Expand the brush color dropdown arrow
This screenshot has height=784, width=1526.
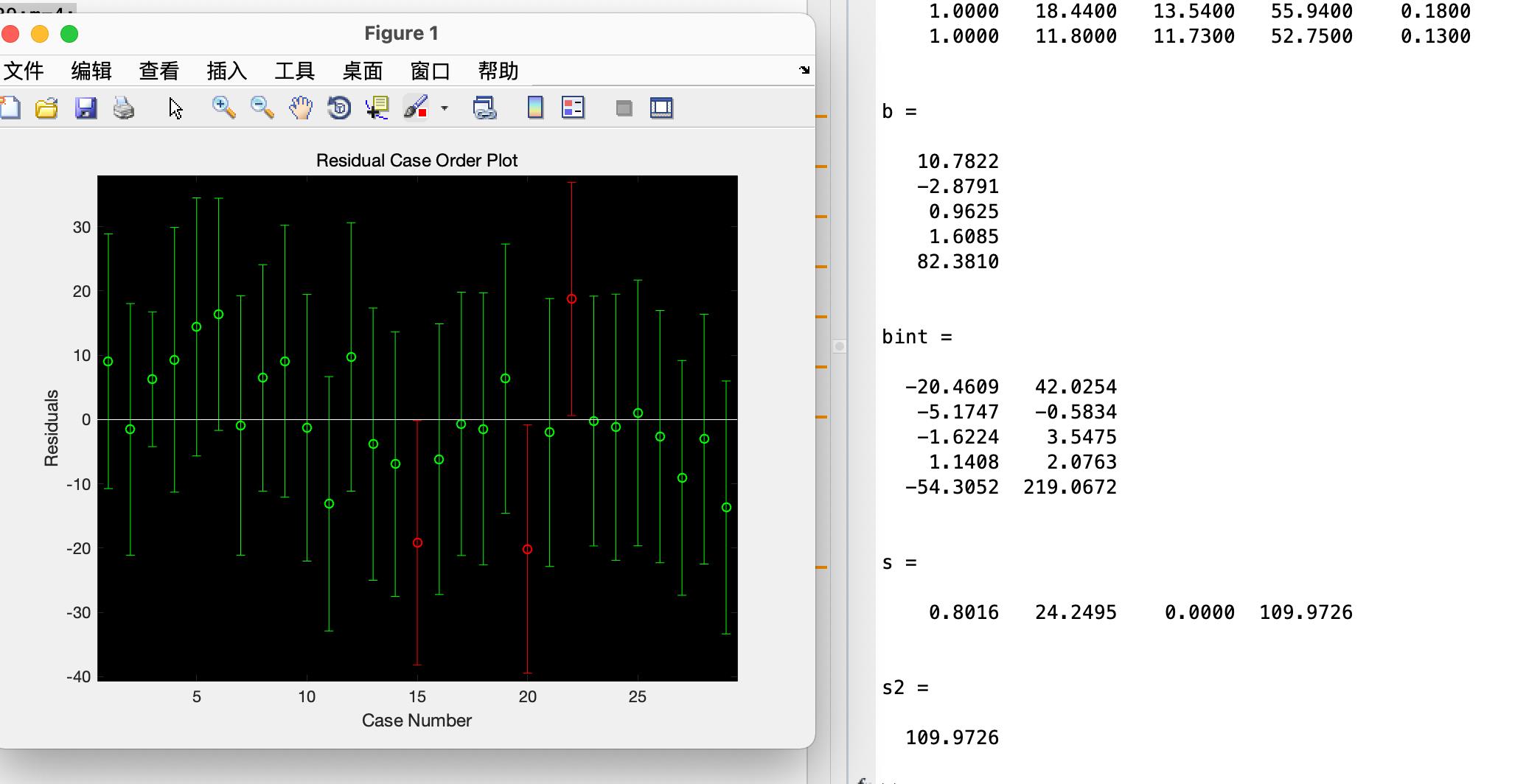coord(445,108)
